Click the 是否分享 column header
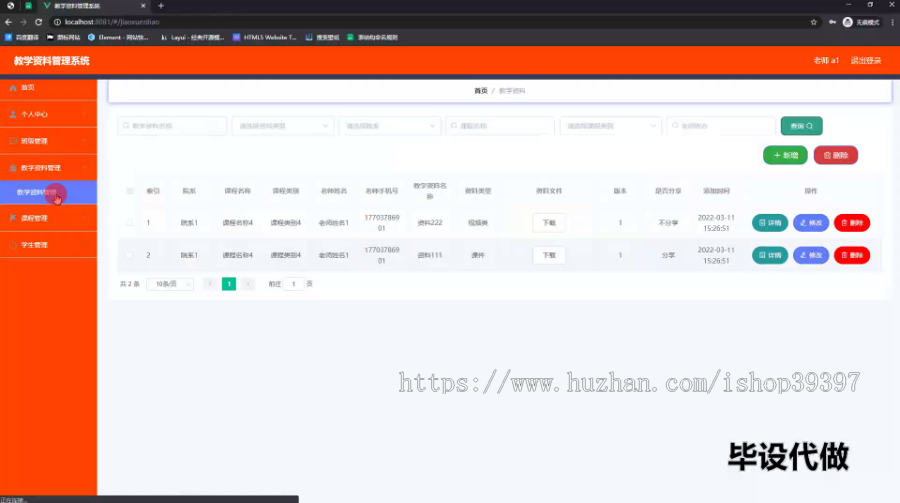The width and height of the screenshot is (900, 503). coord(668,191)
